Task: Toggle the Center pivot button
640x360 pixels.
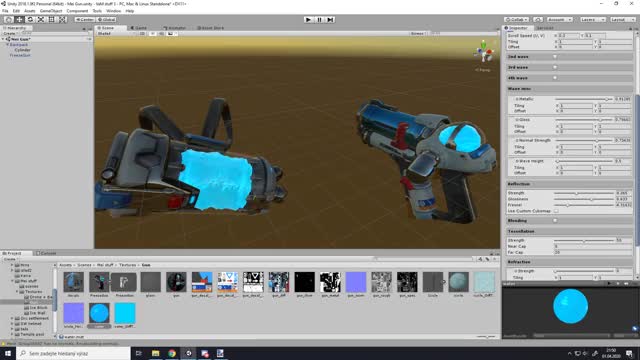Action: (x=84, y=20)
